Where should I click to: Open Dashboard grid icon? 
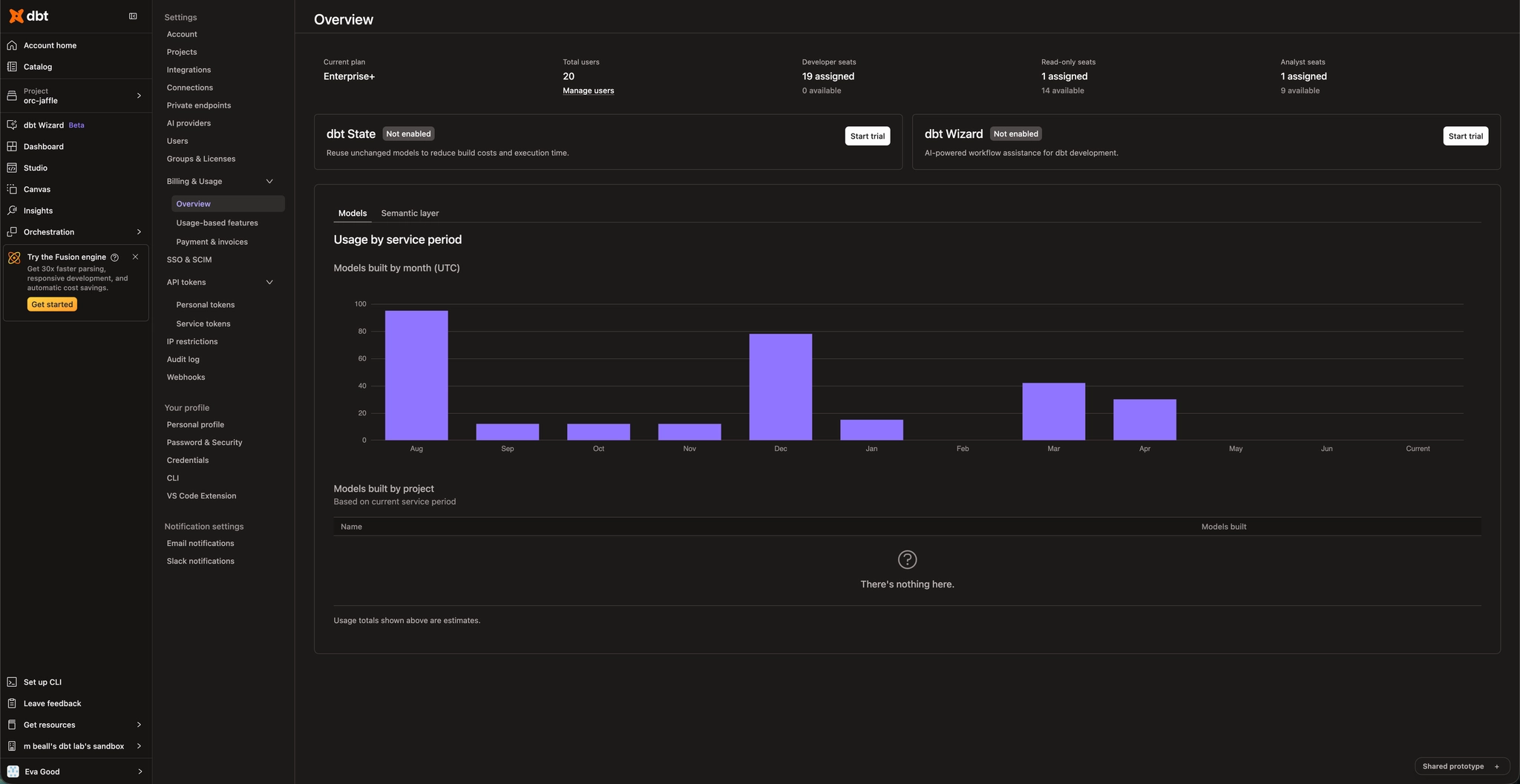click(x=12, y=147)
